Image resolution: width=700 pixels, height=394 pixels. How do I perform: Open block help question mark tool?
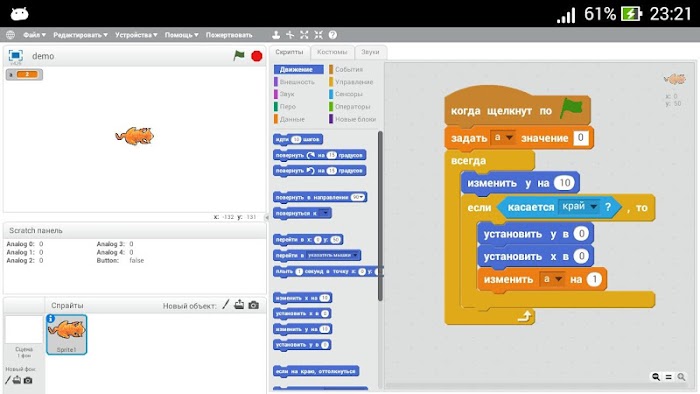[333, 35]
